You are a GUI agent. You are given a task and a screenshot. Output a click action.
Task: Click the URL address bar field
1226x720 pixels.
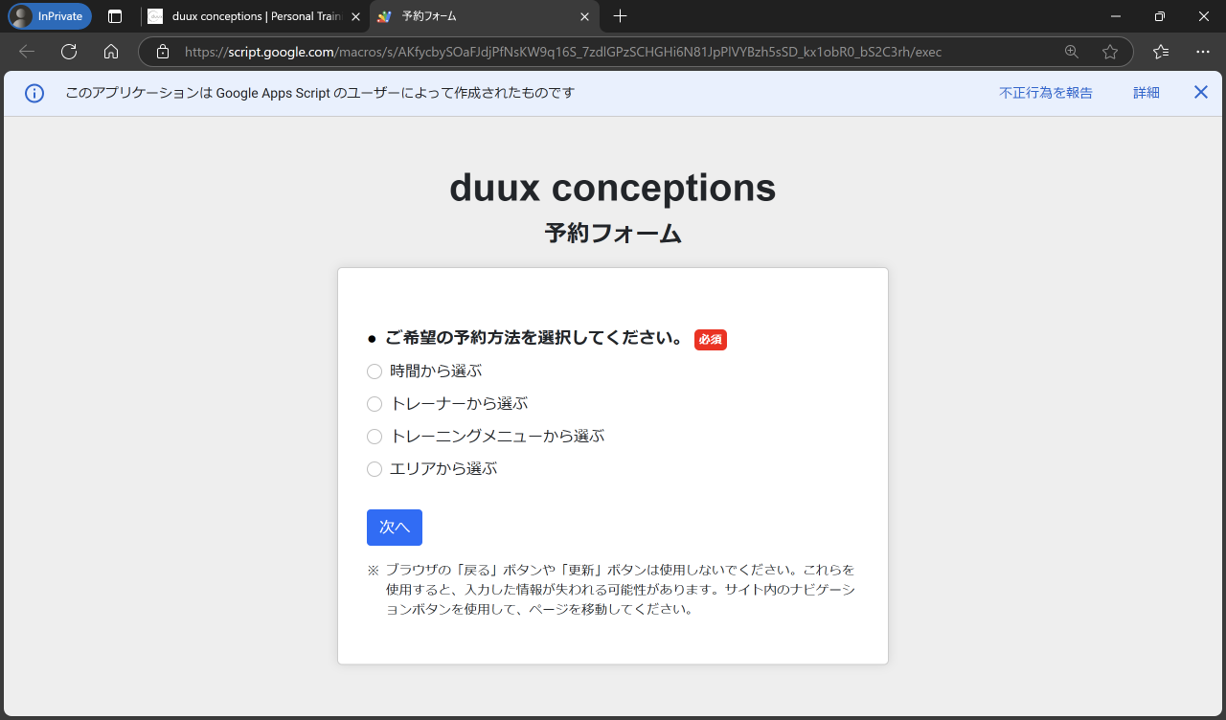(600, 52)
